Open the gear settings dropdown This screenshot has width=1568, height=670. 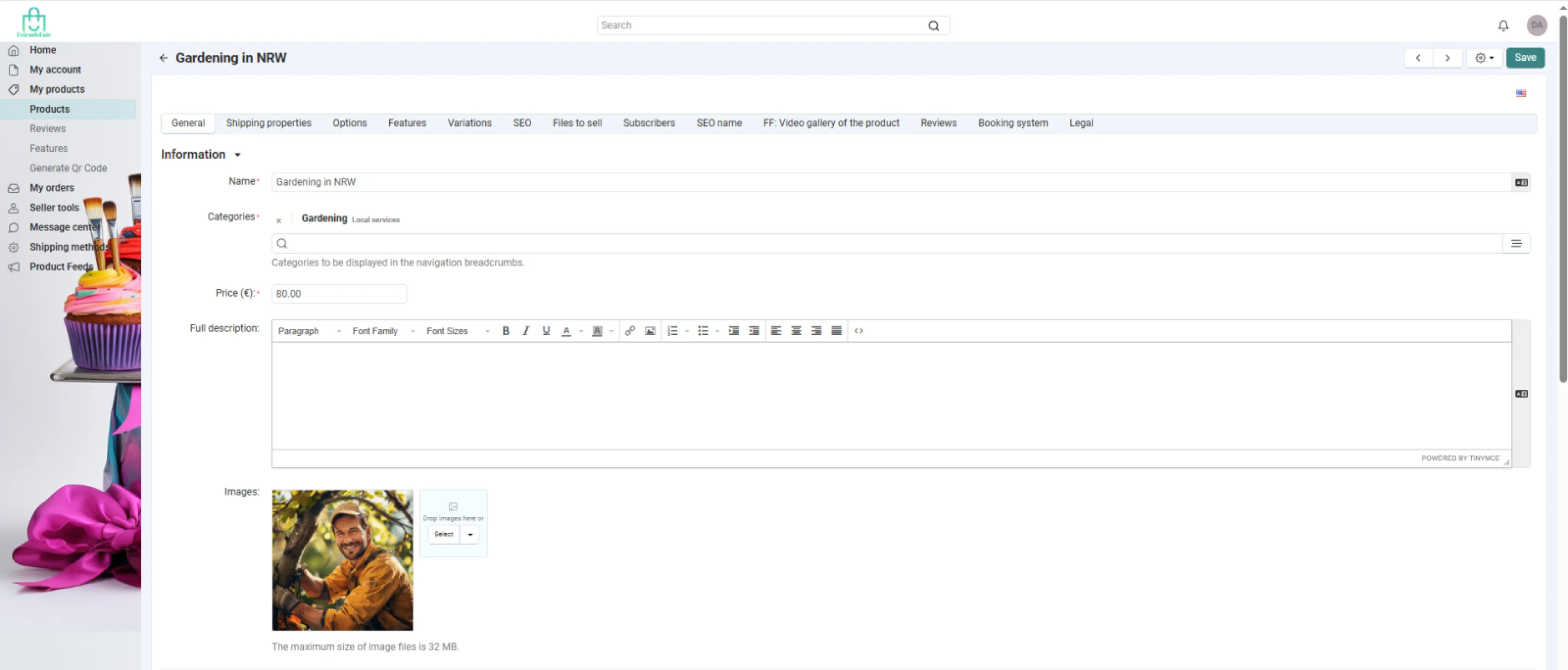[x=1483, y=58]
